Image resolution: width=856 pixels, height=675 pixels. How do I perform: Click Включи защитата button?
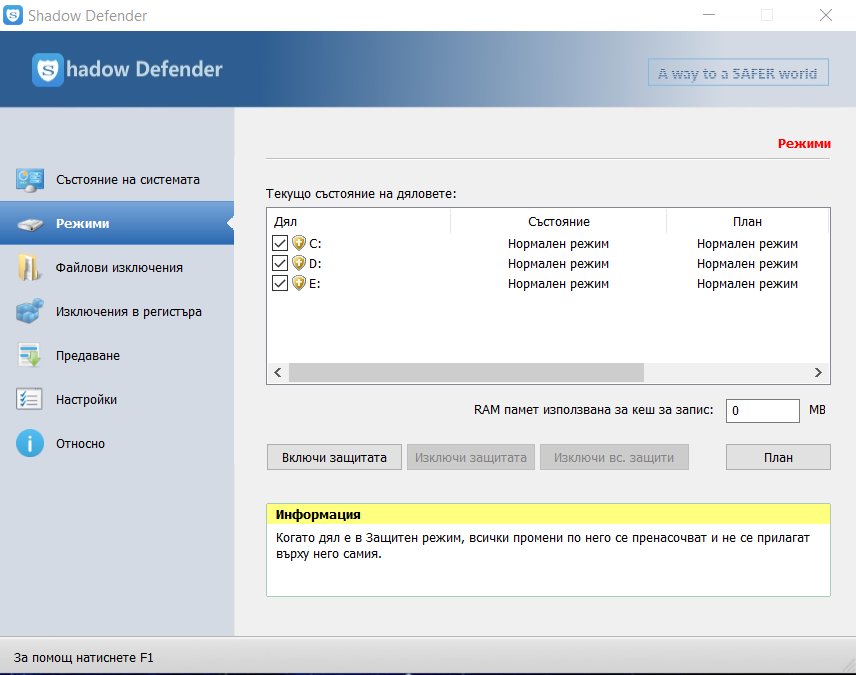[x=334, y=457]
